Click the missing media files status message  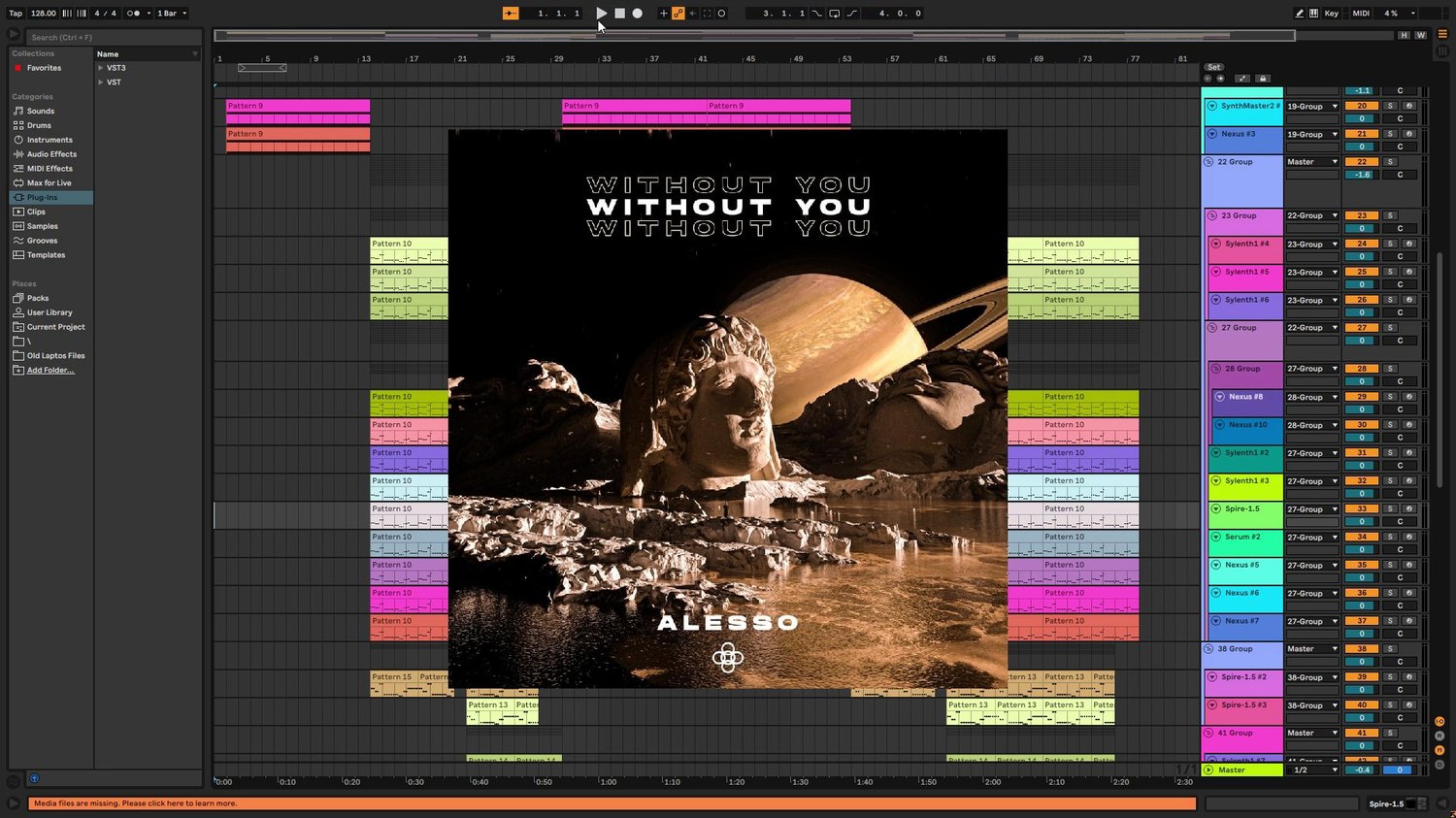pos(612,803)
